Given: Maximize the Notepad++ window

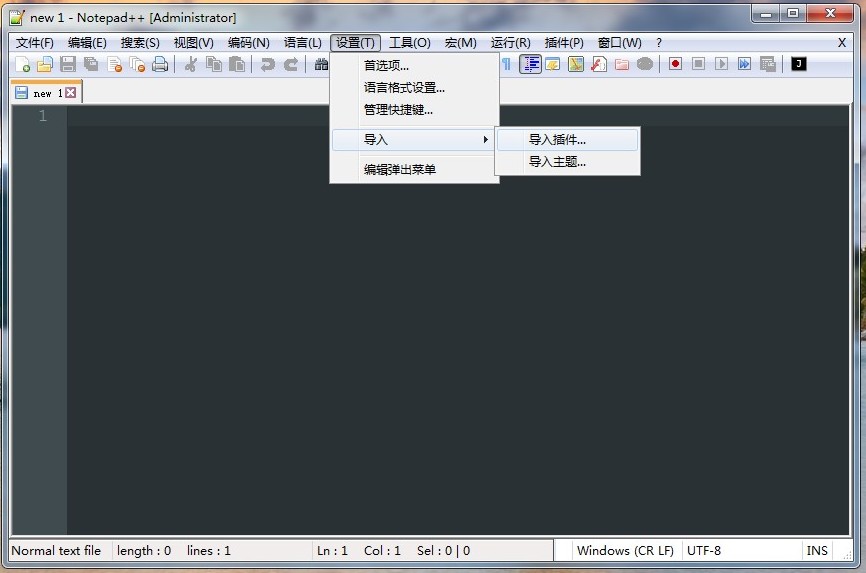Looking at the screenshot, I should (x=793, y=13).
